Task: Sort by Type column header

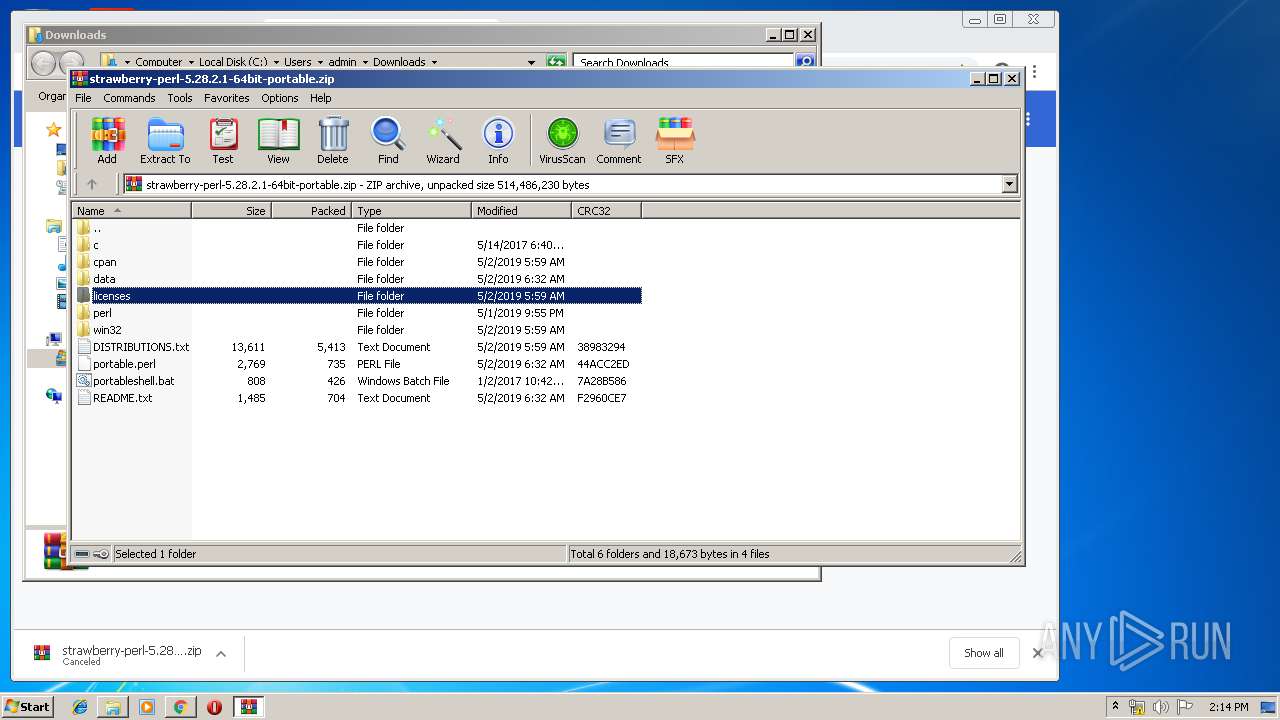Action: tap(411, 210)
